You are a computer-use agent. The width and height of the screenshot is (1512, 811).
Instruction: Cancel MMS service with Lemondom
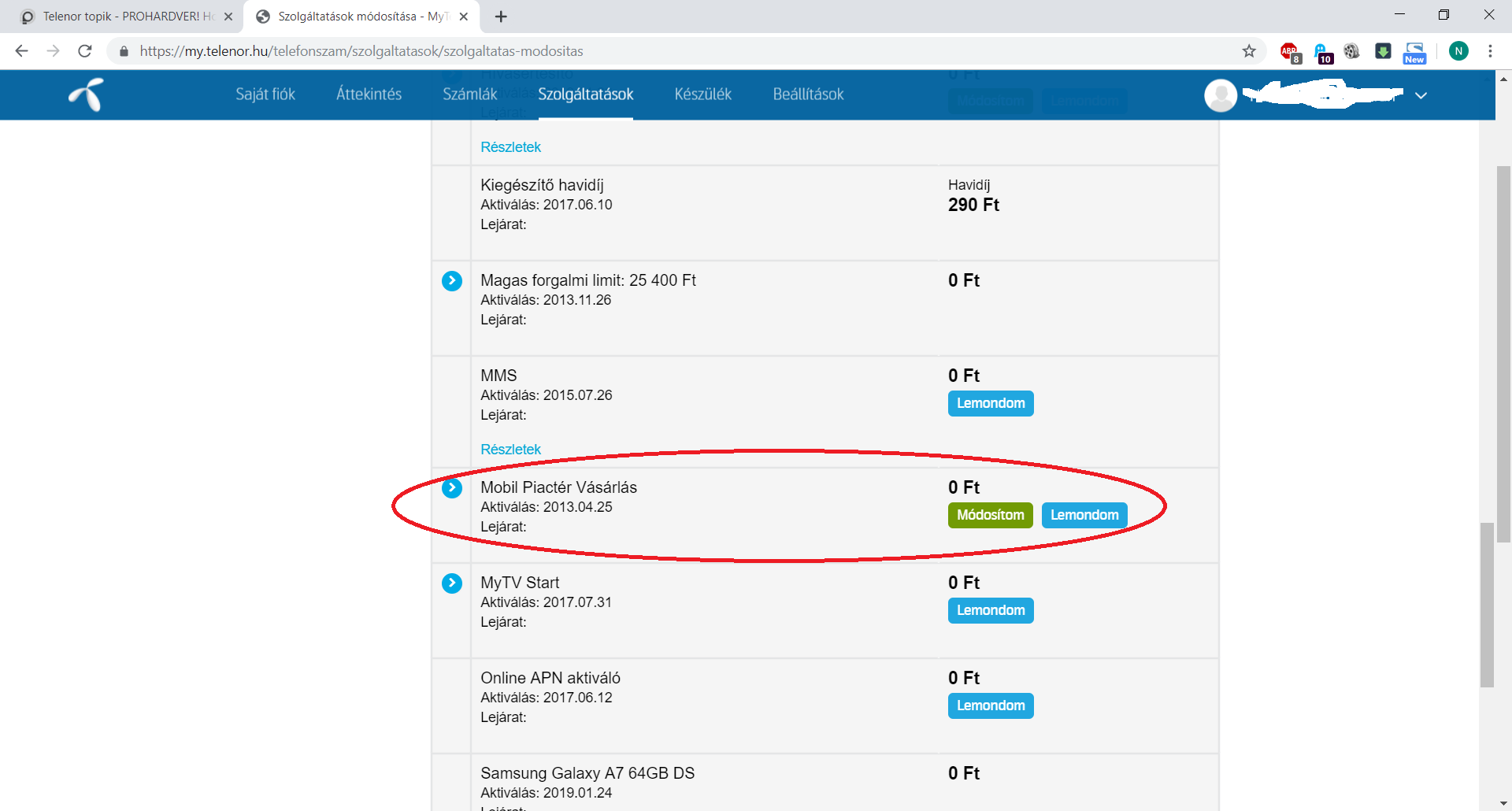click(990, 404)
